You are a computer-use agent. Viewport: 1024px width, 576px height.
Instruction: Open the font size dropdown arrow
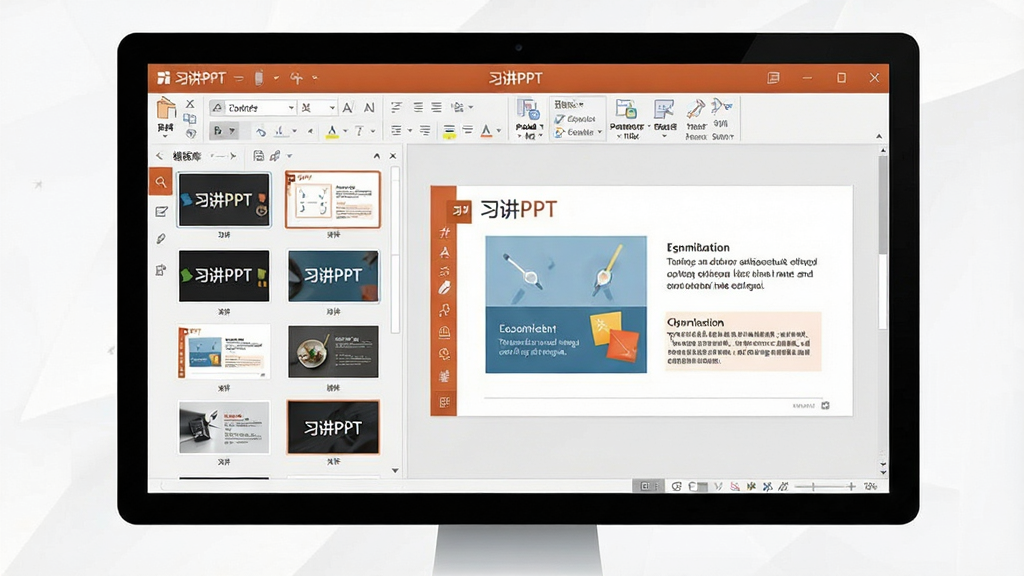click(332, 108)
